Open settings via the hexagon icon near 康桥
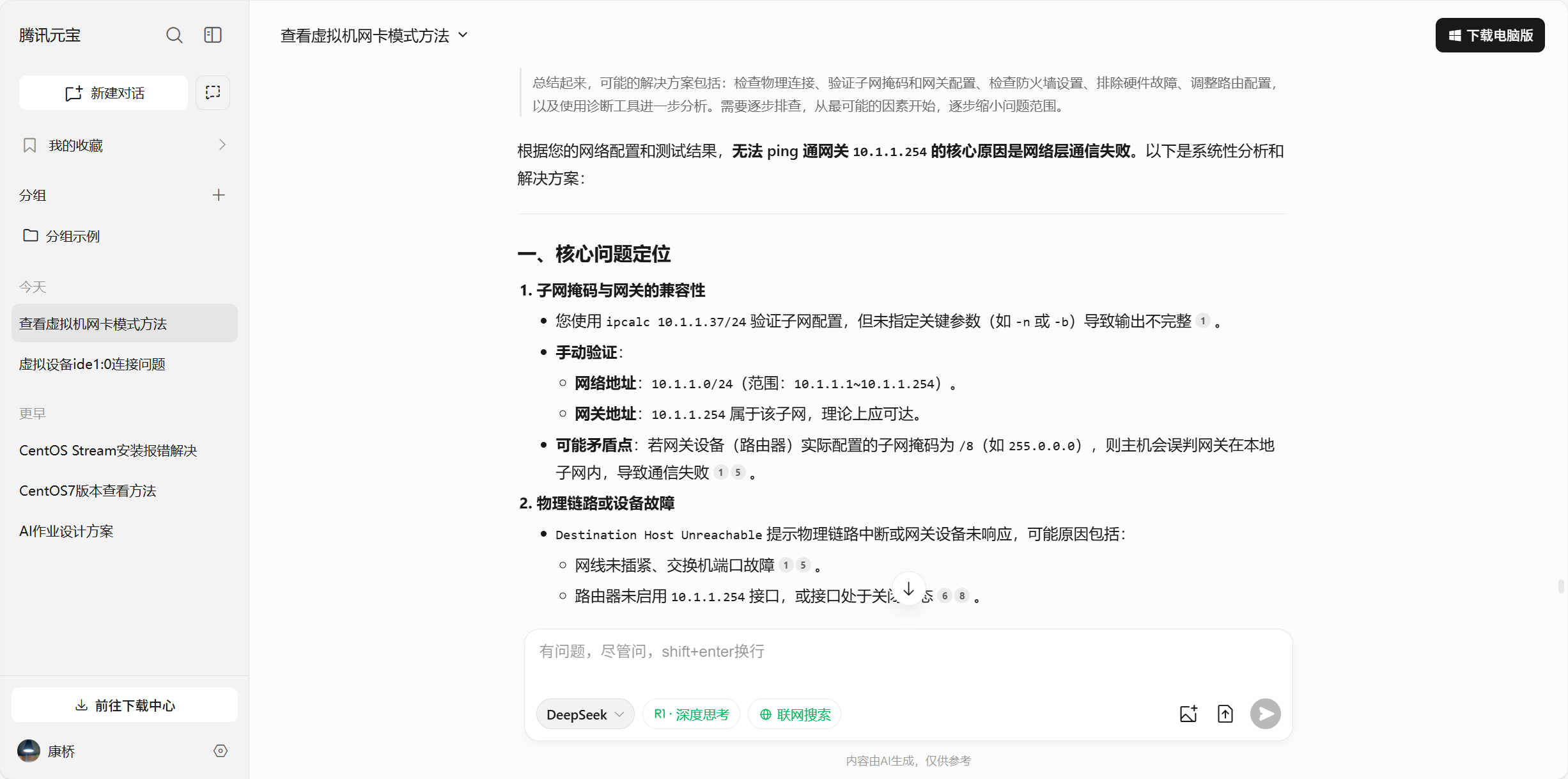Image resolution: width=1568 pixels, height=779 pixels. [x=221, y=751]
